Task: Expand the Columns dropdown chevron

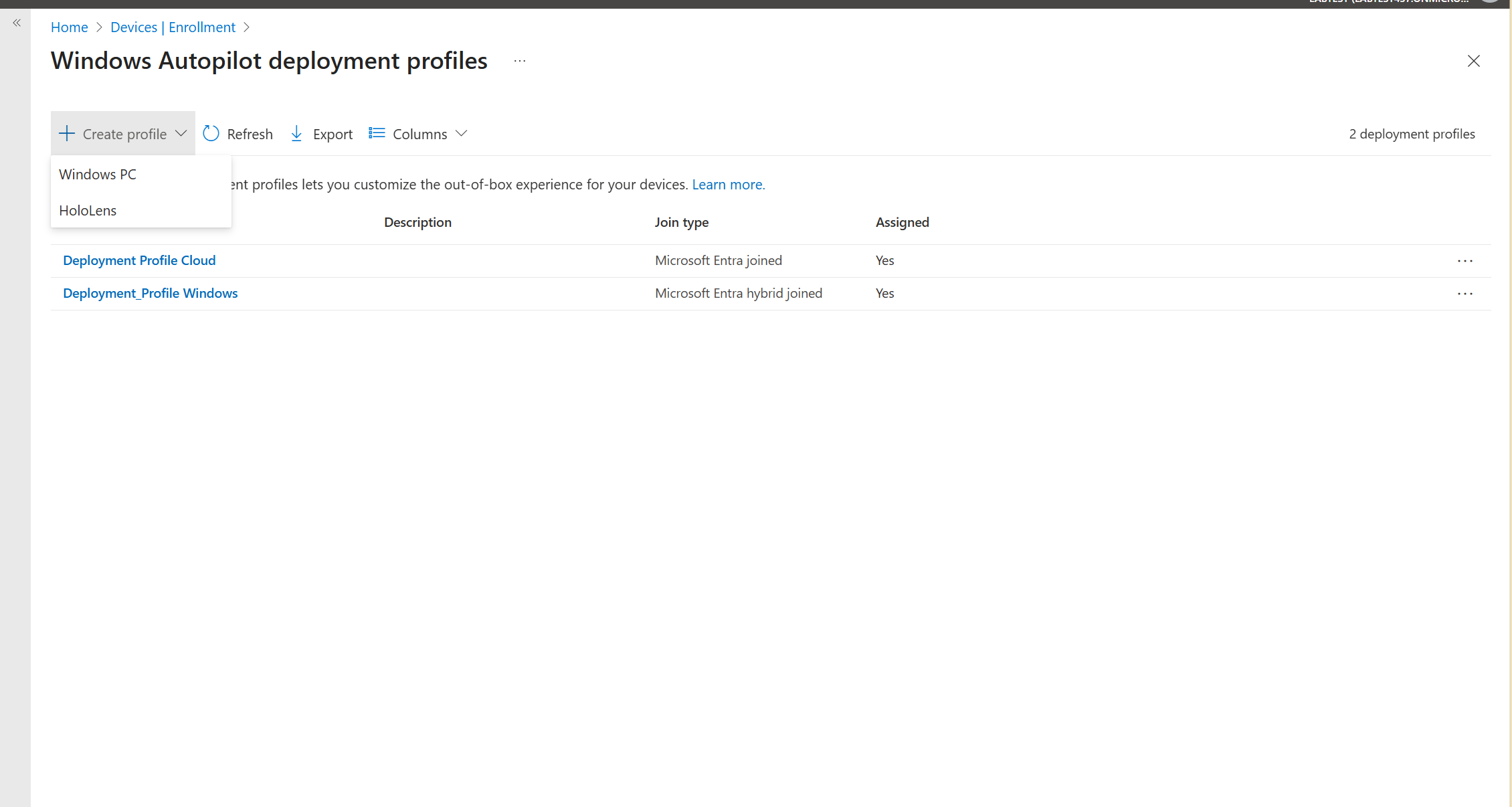Action: pyautogui.click(x=461, y=133)
